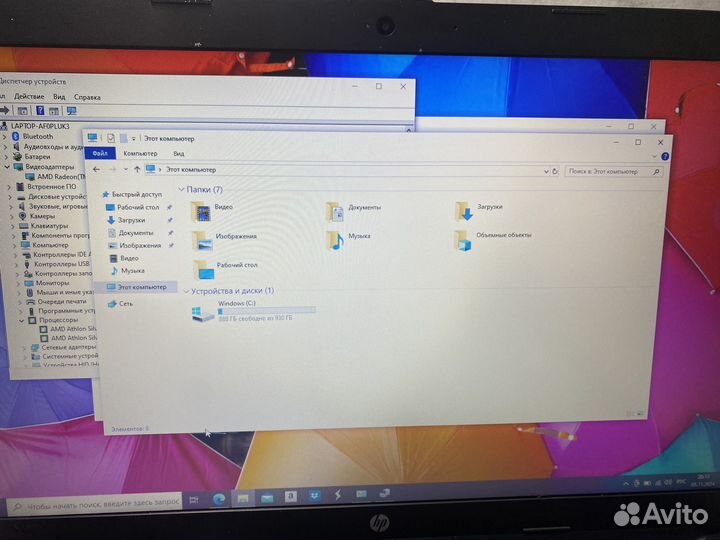Screen dimensions: 720x540
Task: Click the Explorer refresh button
Action: point(555,171)
